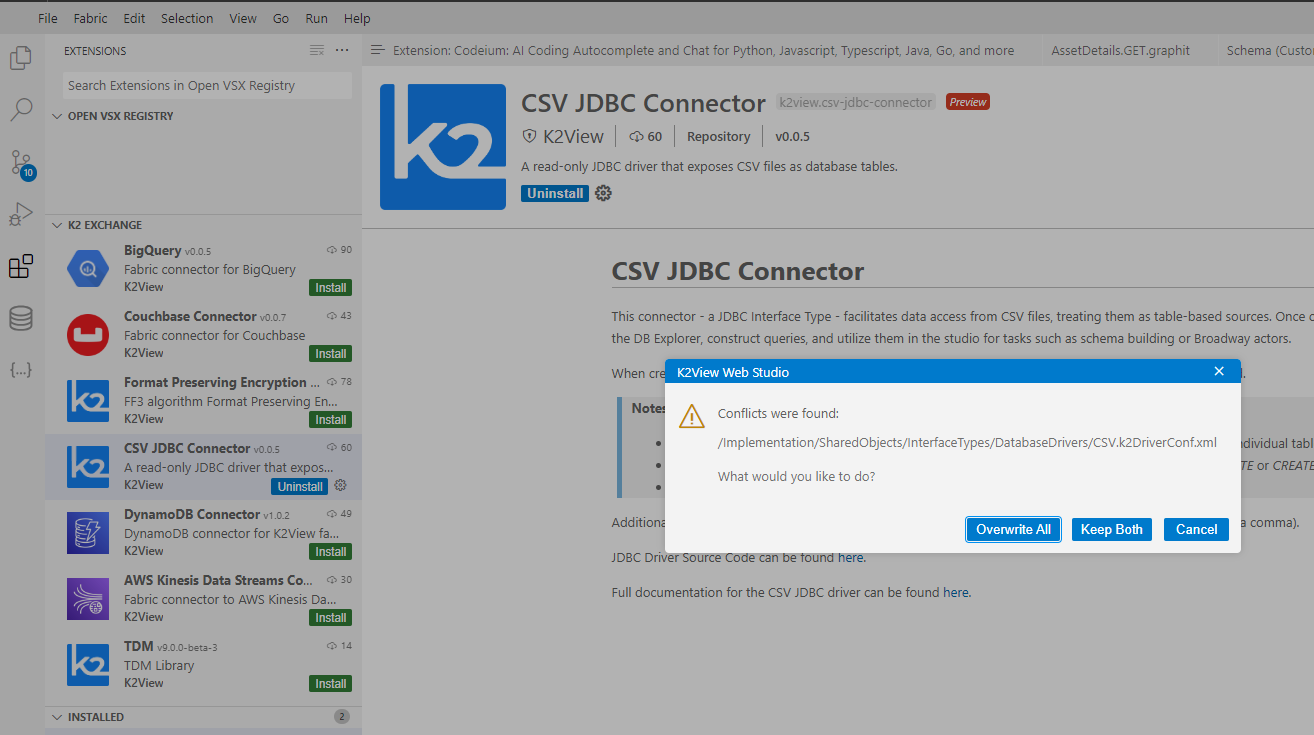
Task: Open the Search view icon
Action: (21, 110)
